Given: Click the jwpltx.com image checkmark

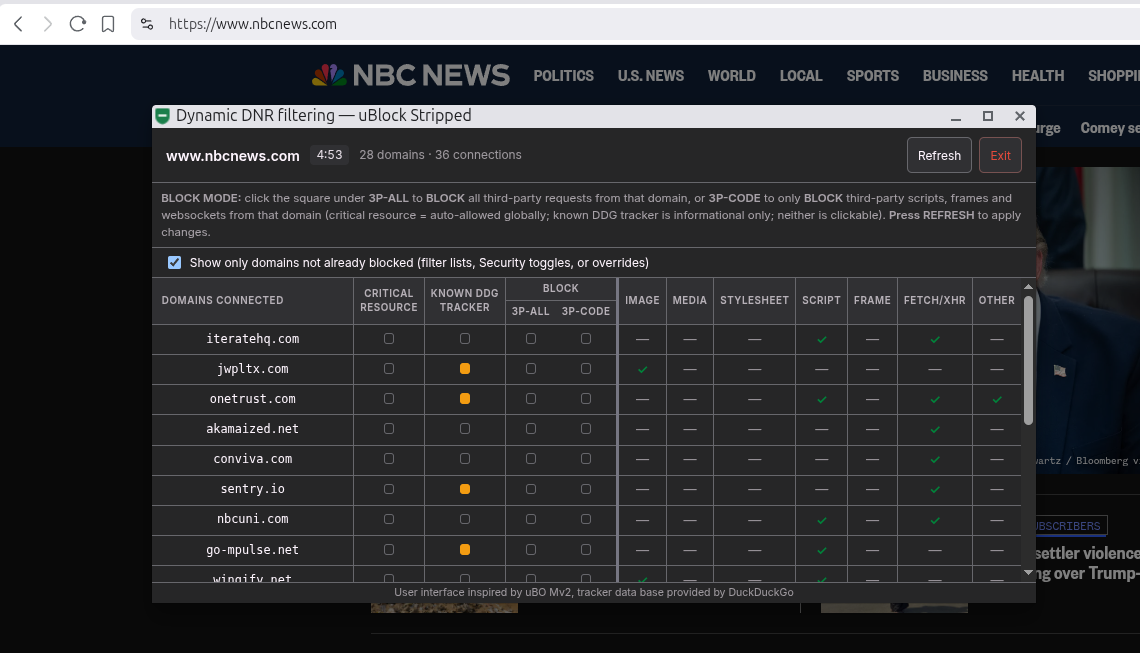Looking at the screenshot, I should 642,369.
